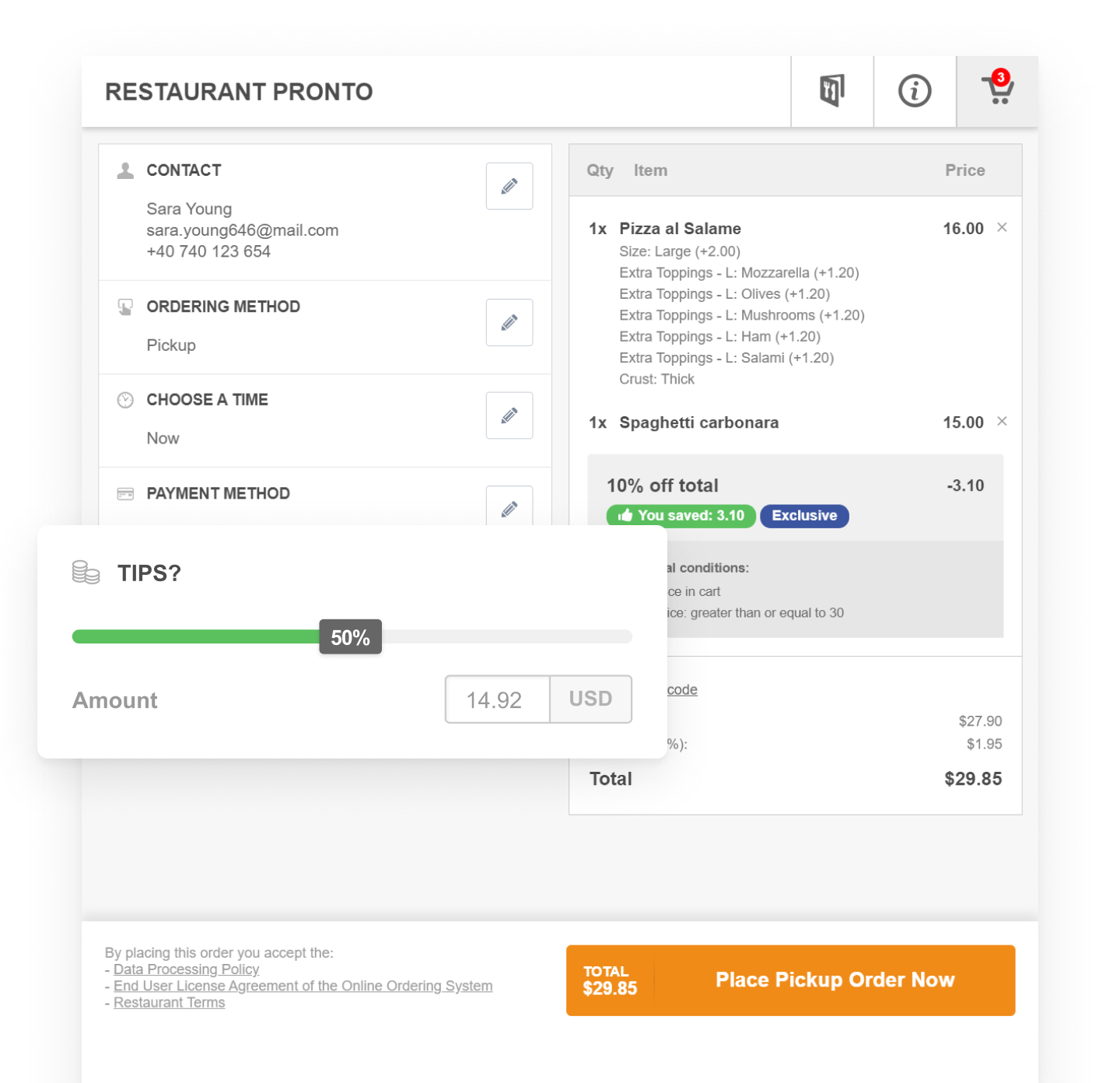The image size is (1120, 1083).
Task: Remove Pizza al Salame from the cart
Action: [1002, 228]
